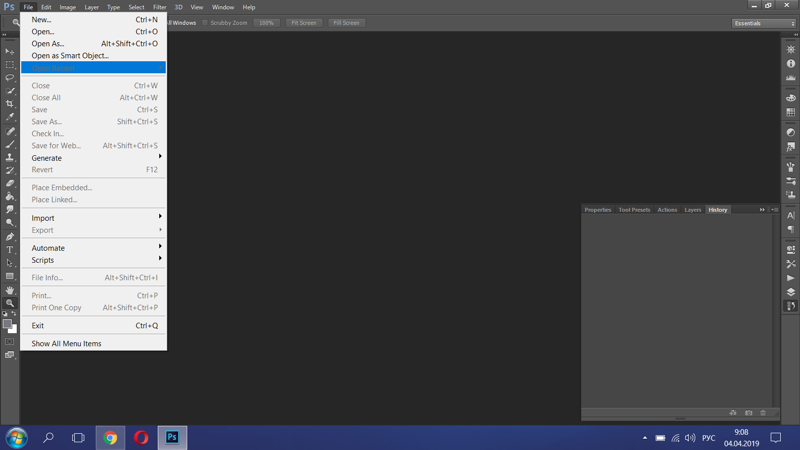800x450 pixels.
Task: Swap foreground and background colors
Action: [x=14, y=314]
